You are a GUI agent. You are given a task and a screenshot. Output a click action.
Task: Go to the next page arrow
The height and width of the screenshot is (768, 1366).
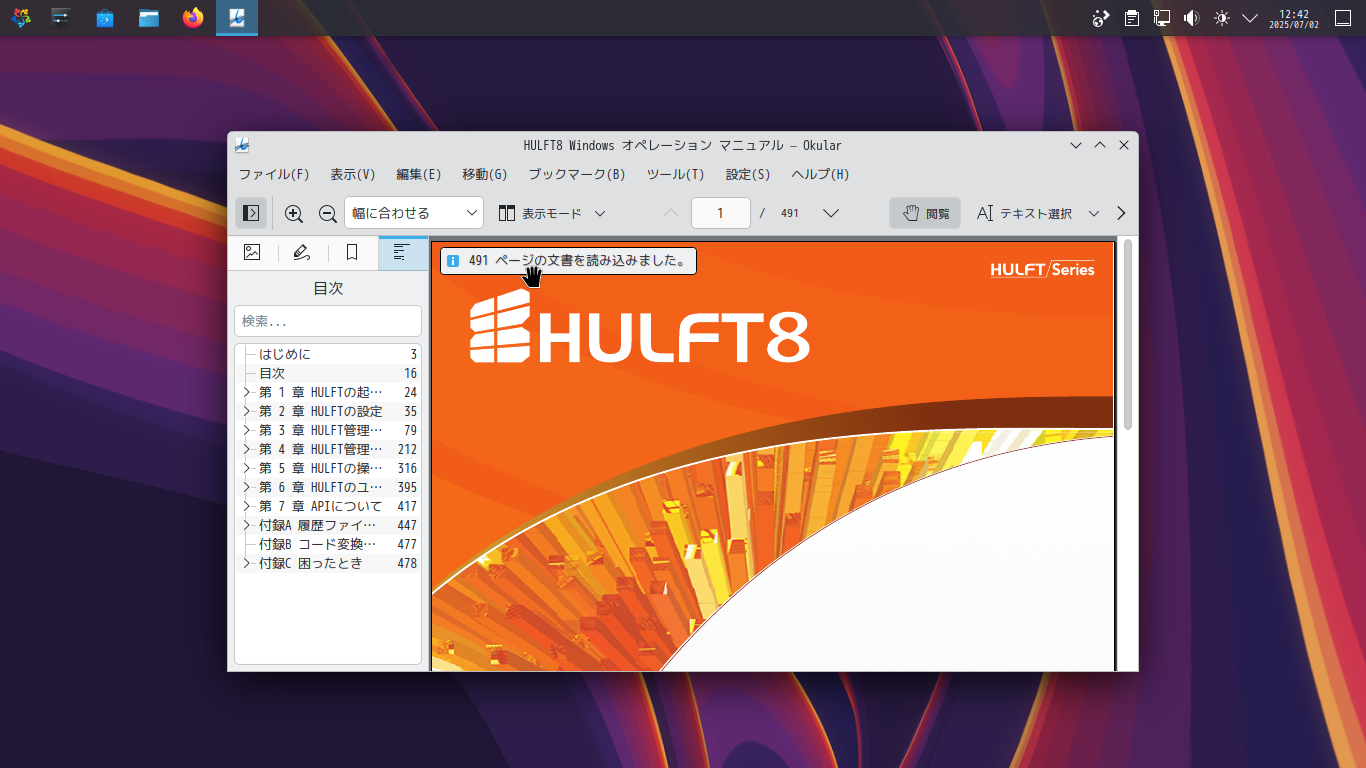830,213
